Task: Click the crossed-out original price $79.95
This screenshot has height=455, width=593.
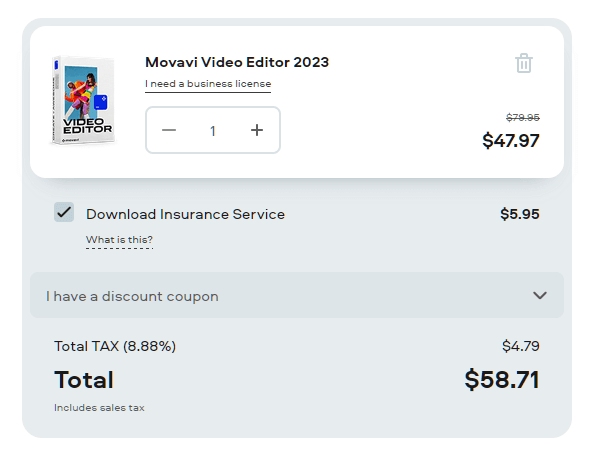Action: tap(523, 118)
